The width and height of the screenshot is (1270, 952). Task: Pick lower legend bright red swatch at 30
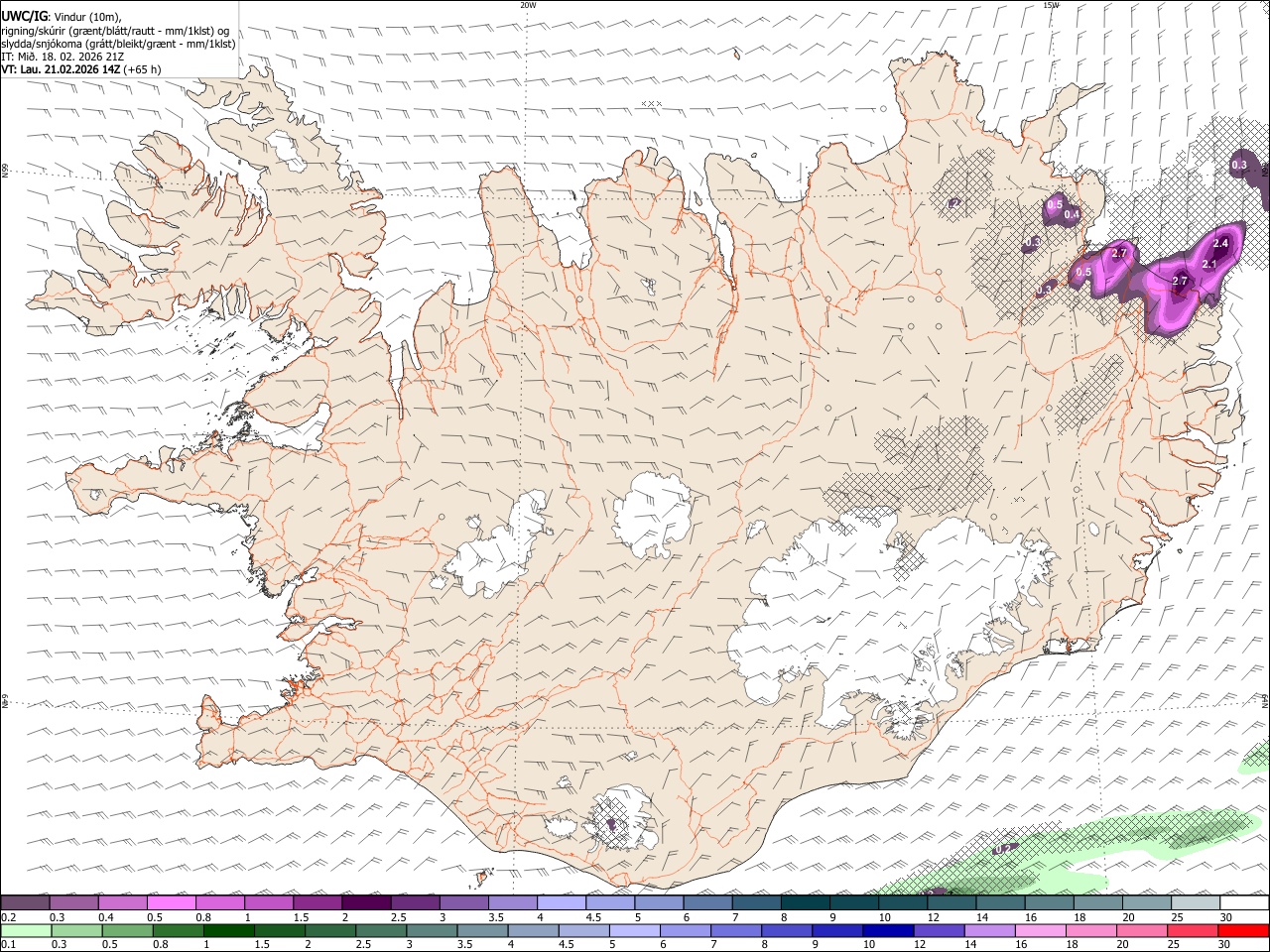[x=1244, y=930]
